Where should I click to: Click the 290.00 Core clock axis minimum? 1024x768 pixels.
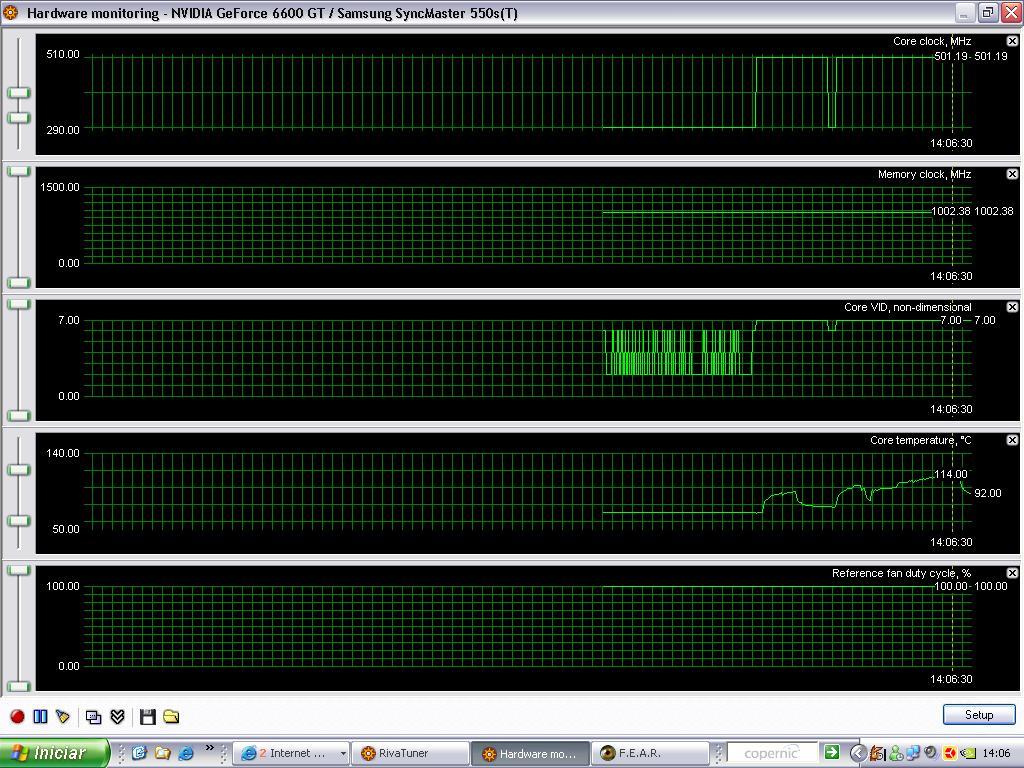point(63,130)
